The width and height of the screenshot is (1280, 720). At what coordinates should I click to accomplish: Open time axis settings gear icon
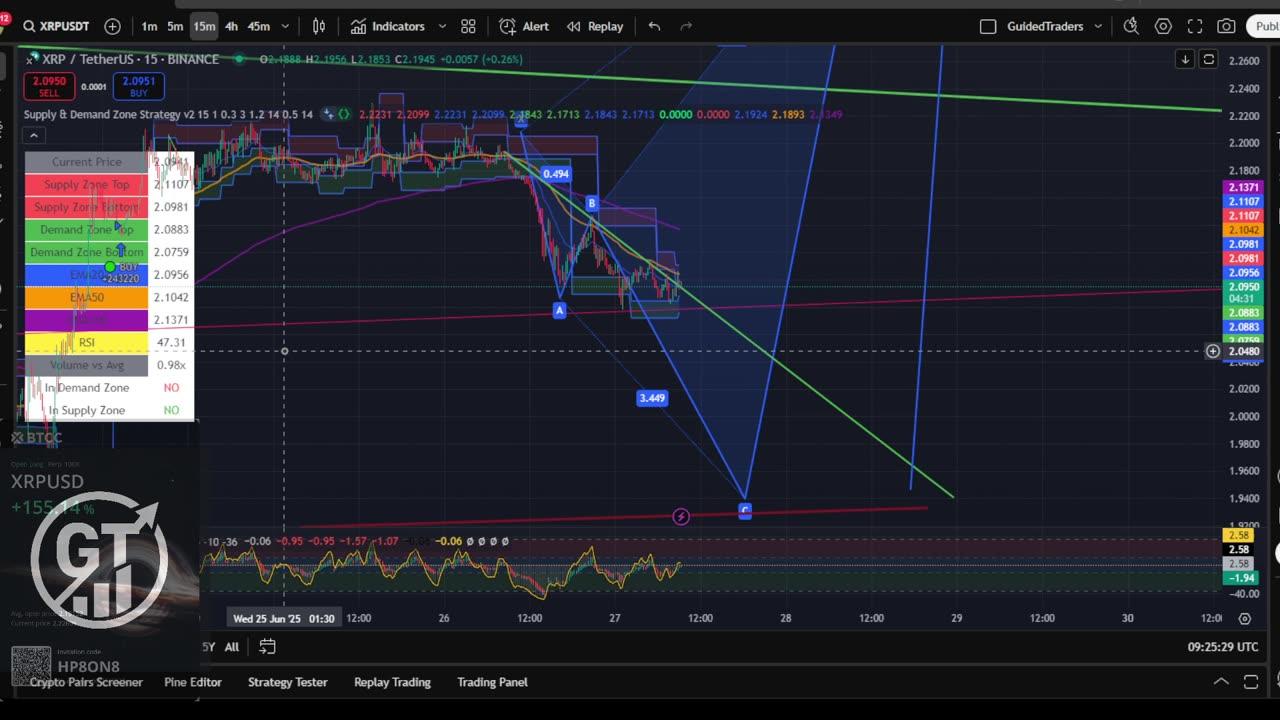point(1244,618)
